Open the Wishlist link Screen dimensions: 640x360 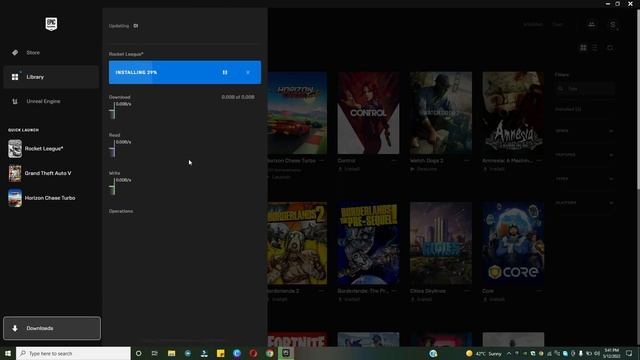533,24
